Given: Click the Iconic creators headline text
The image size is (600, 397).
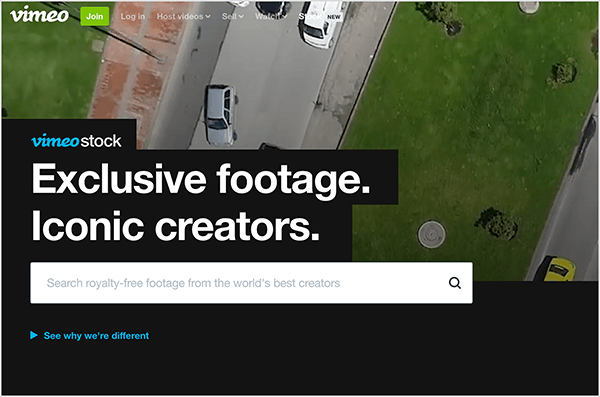Looking at the screenshot, I should [x=175, y=226].
